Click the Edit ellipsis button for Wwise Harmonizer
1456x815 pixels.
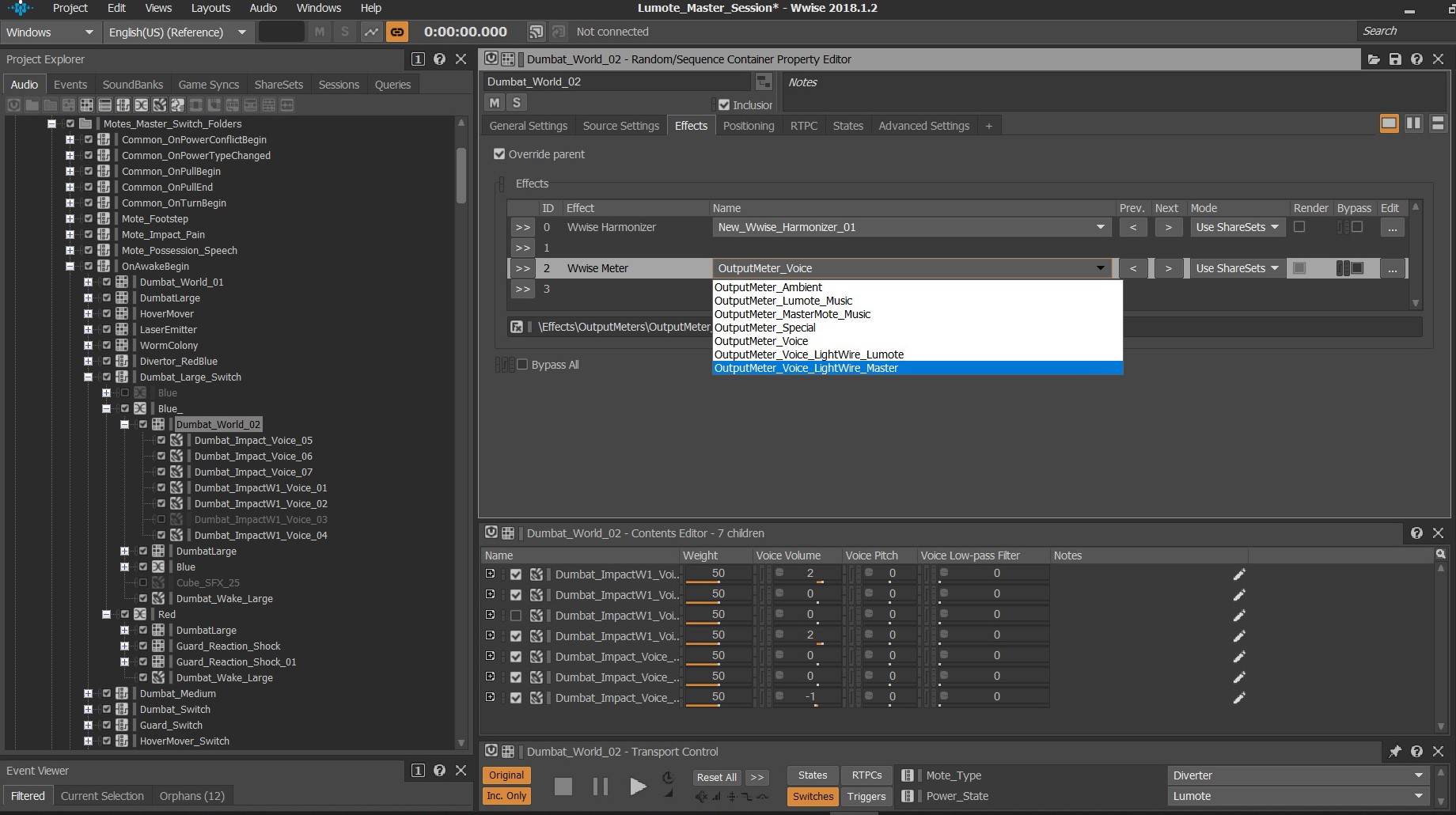(1392, 228)
